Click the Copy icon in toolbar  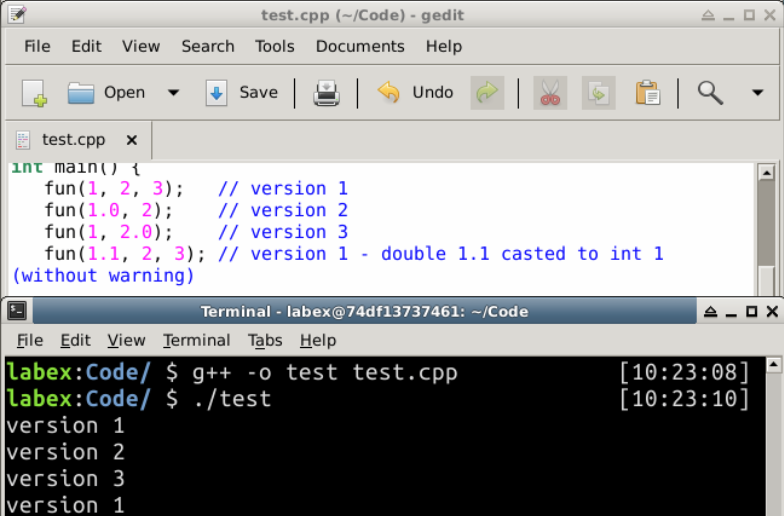tap(598, 93)
